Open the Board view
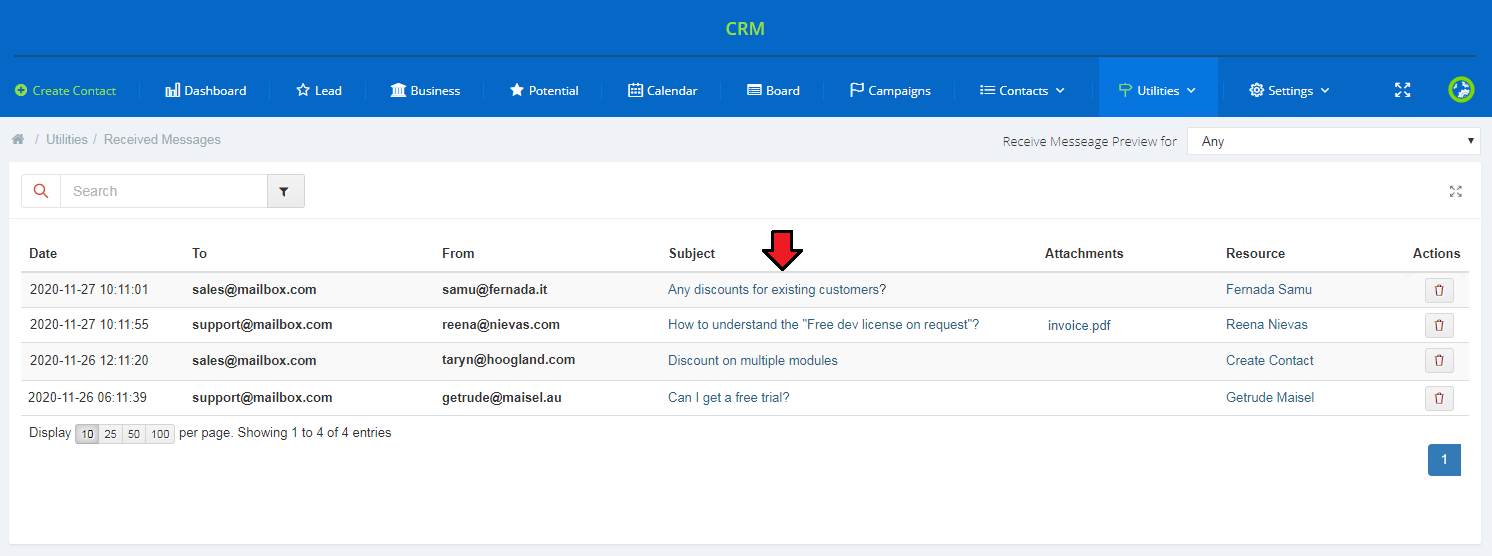The image size is (1492, 556). point(773,90)
